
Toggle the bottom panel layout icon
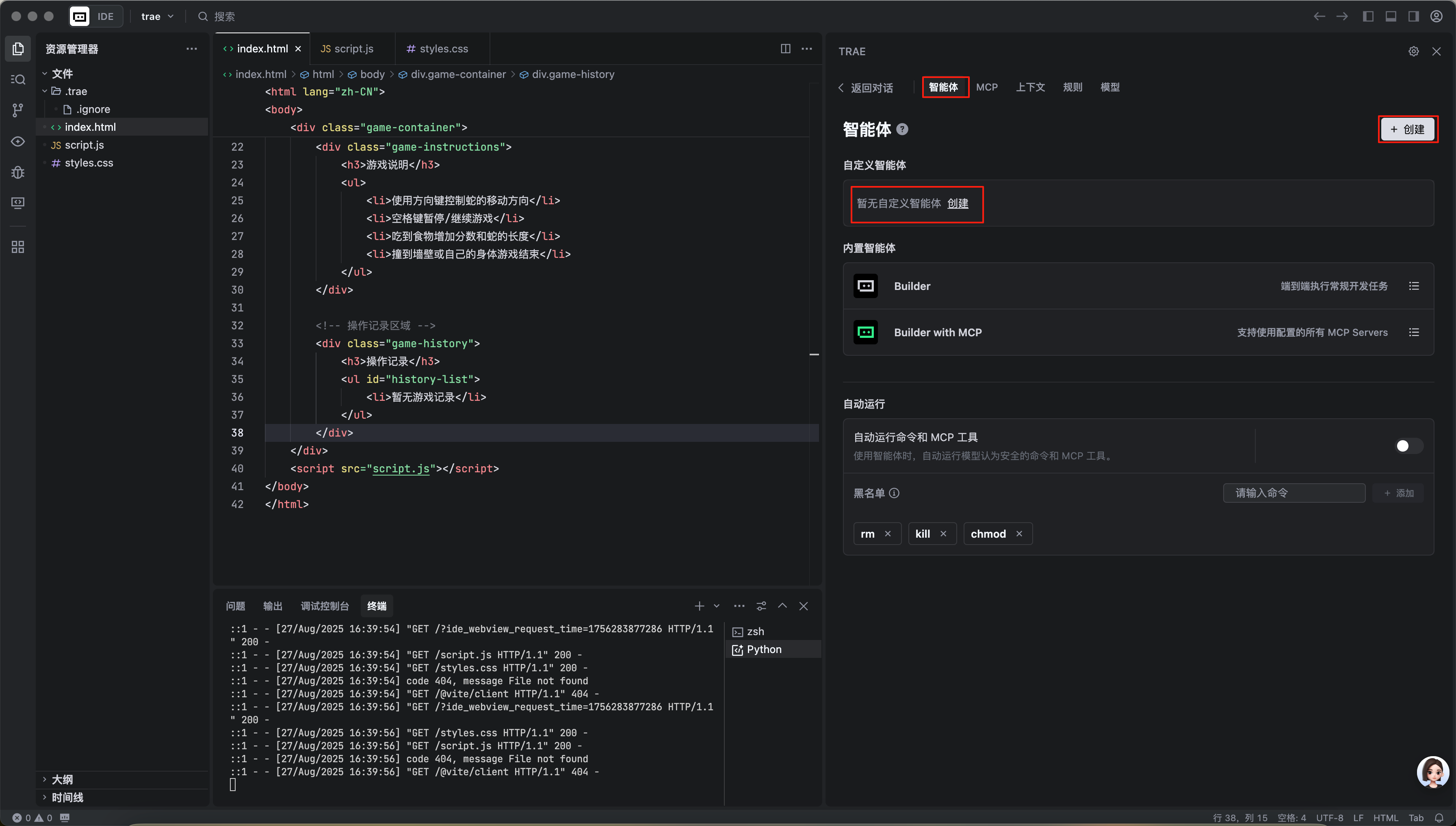1391,17
